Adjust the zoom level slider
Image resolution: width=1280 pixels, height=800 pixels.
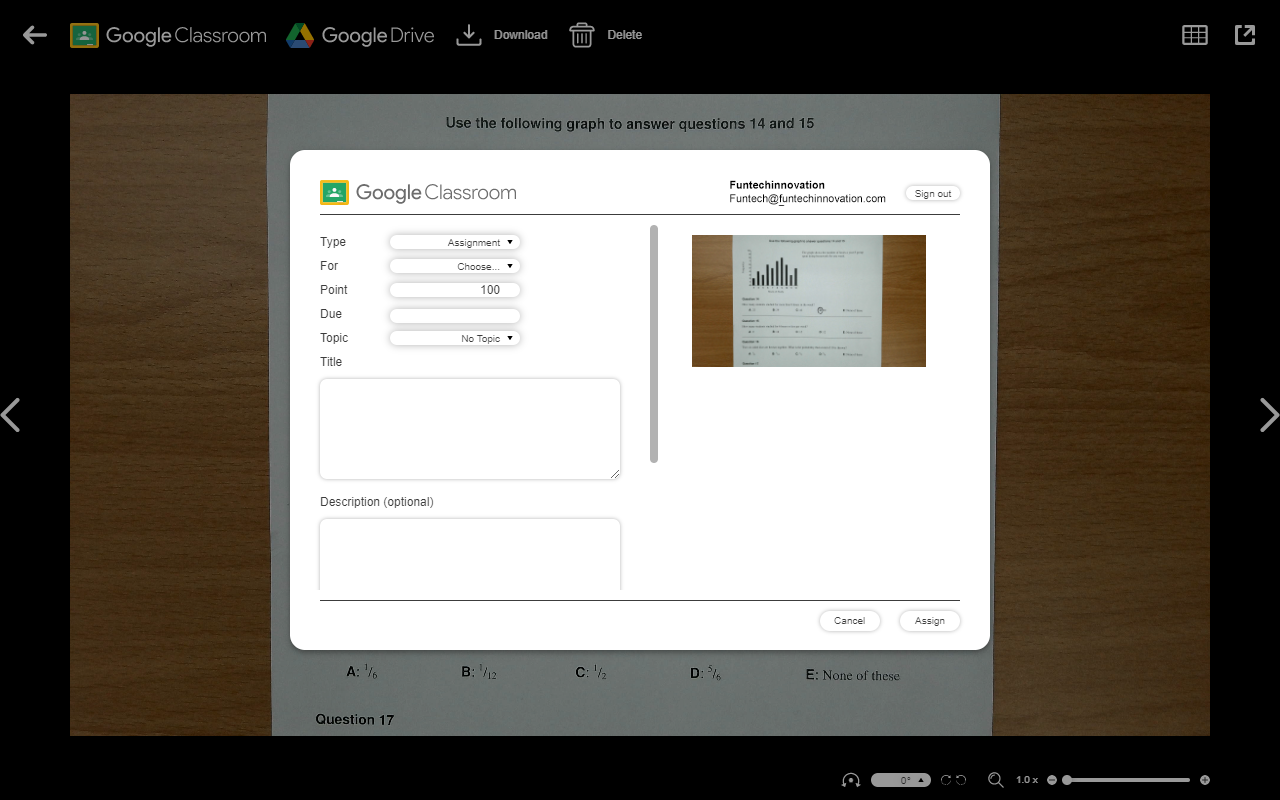(x=1126, y=780)
